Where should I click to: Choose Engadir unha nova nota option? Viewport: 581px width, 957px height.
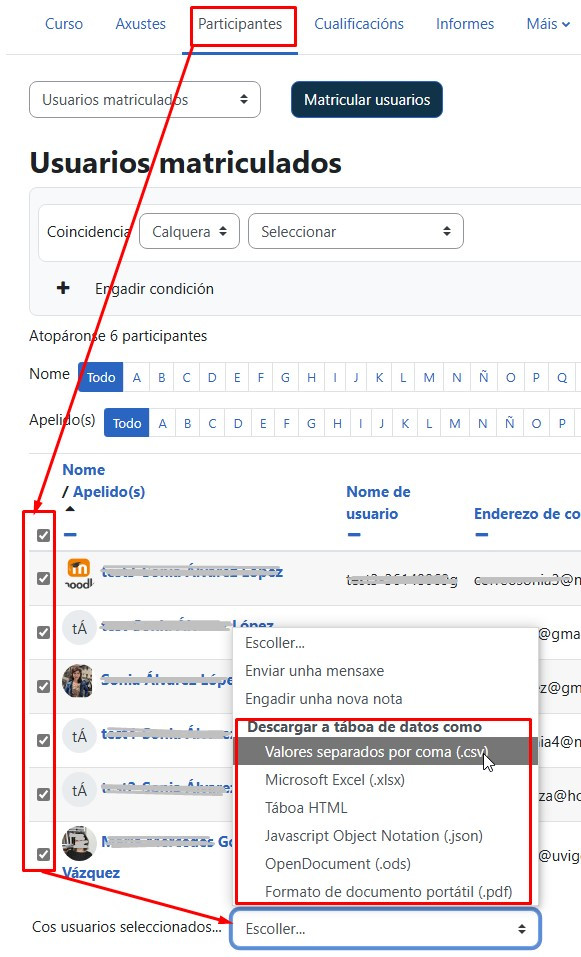[x=386, y=699]
